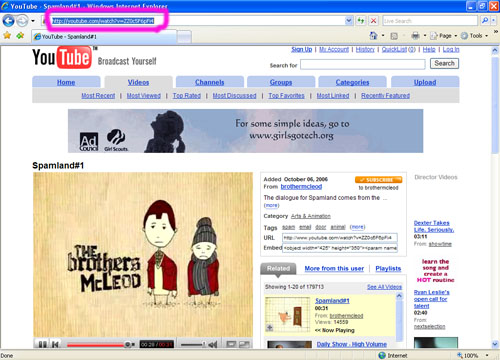500x360 pixels.
Task: Expand description with the (more) link
Action: [x=271, y=205]
